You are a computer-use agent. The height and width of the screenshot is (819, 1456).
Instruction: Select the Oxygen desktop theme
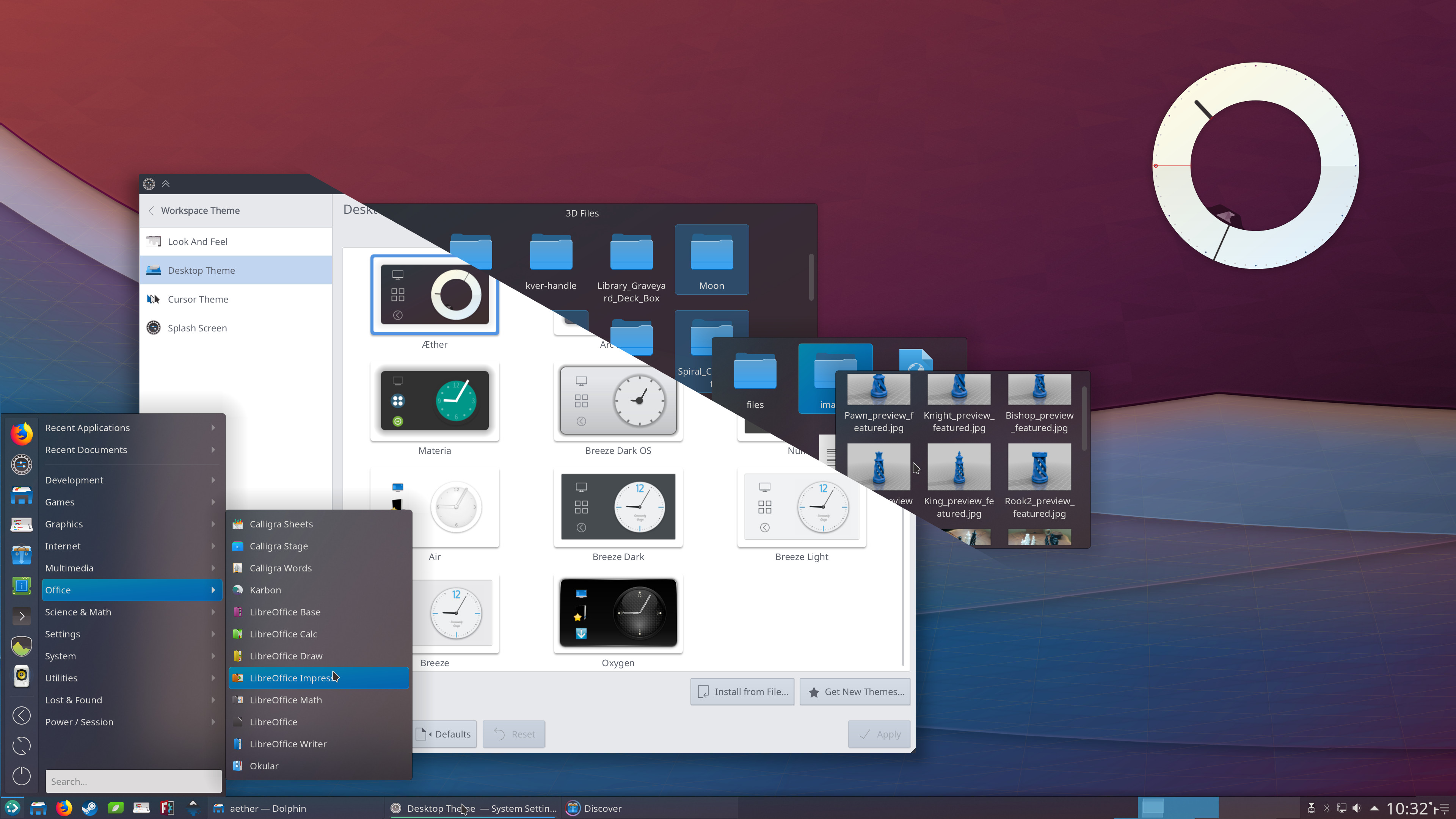[x=618, y=613]
